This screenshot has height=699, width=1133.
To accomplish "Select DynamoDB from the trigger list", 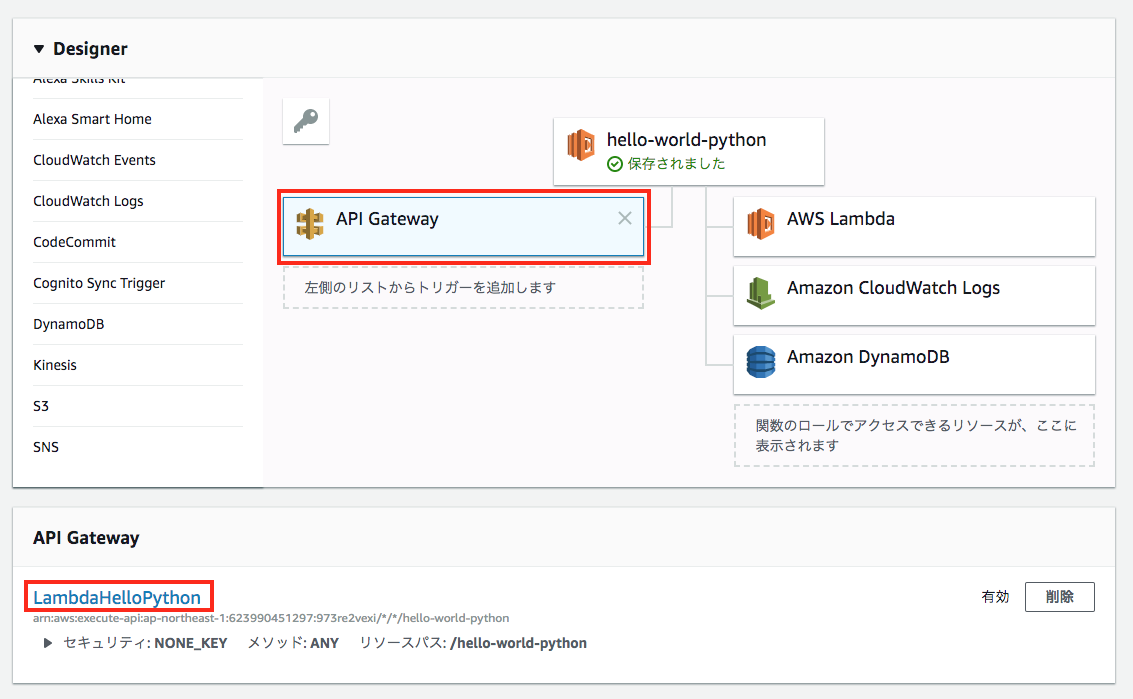I will pos(71,323).
